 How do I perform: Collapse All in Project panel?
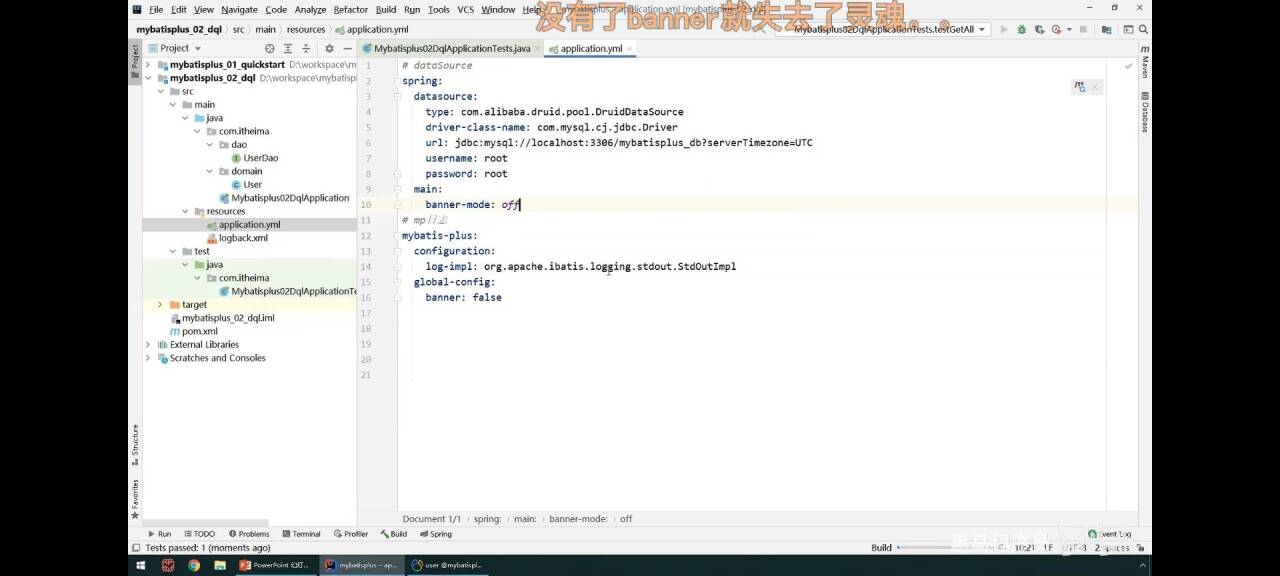pyautogui.click(x=306, y=48)
